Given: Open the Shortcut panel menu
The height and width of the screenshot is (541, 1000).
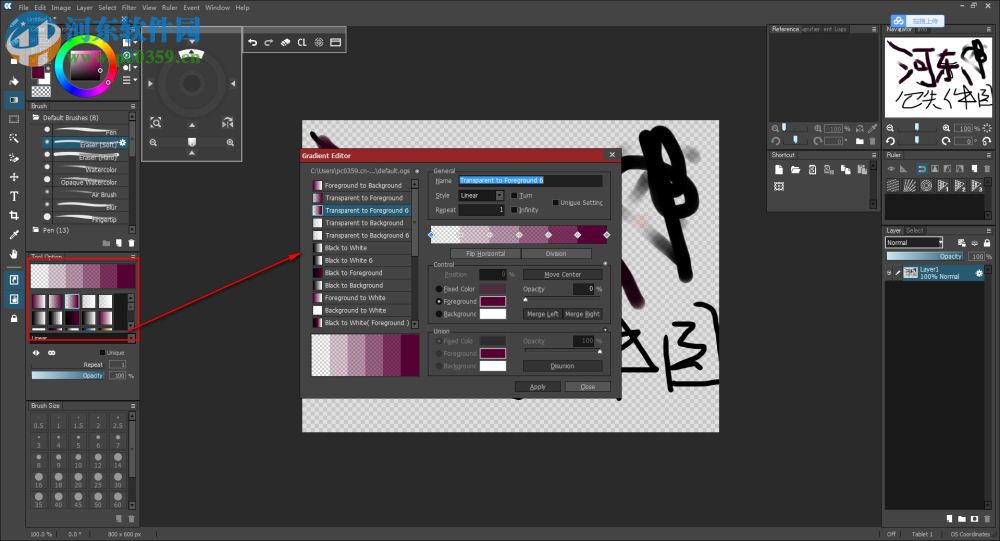Looking at the screenshot, I should point(874,155).
